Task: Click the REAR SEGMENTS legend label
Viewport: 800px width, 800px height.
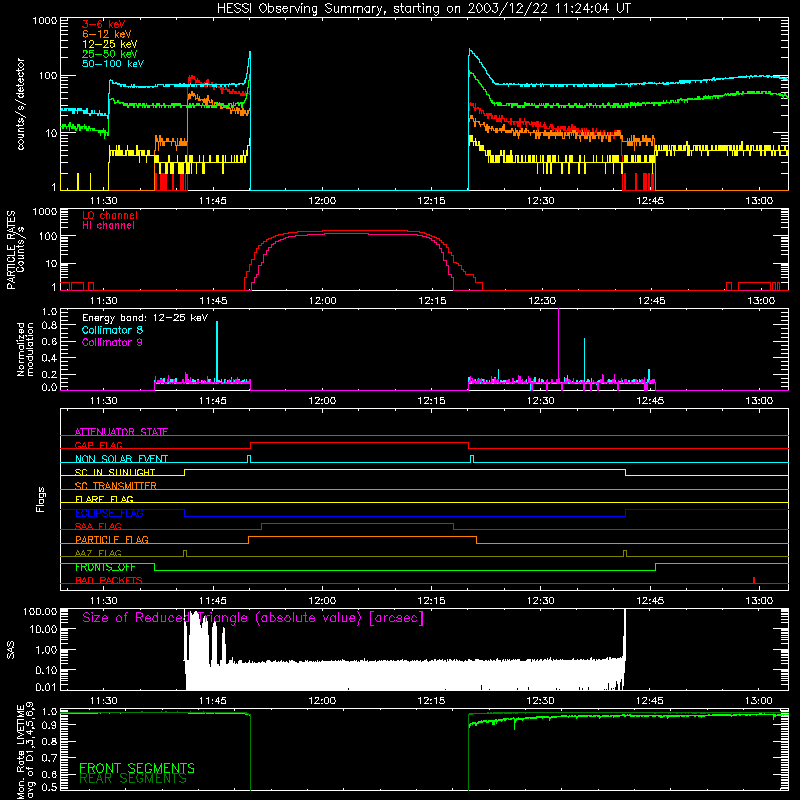Action: [x=133, y=779]
